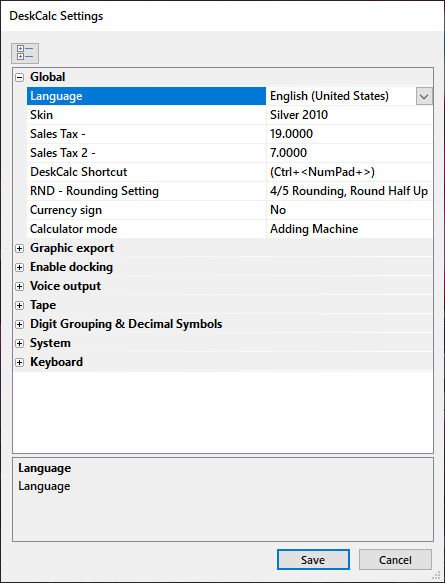Screen dimensions: 445x583
Task: Click the (Ctrl+<NumPad+>) shortcut value
Action: pyautogui.click(x=322, y=172)
